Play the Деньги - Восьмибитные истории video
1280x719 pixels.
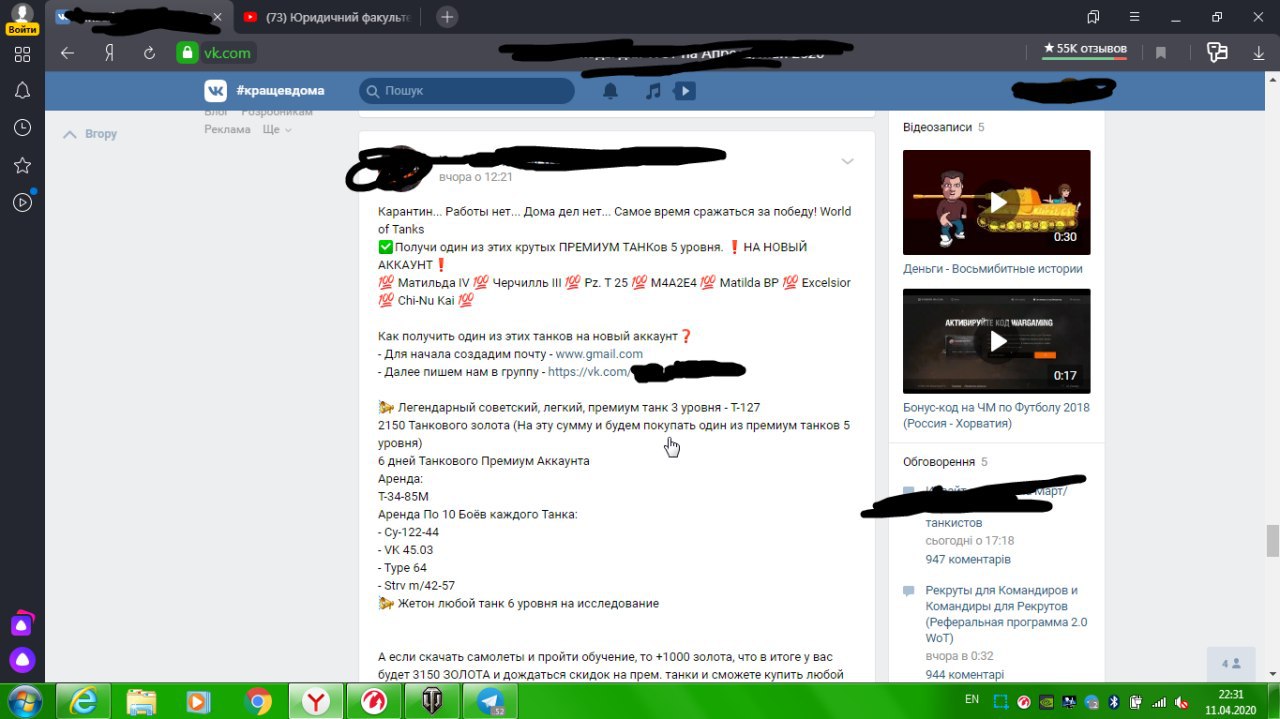point(997,203)
